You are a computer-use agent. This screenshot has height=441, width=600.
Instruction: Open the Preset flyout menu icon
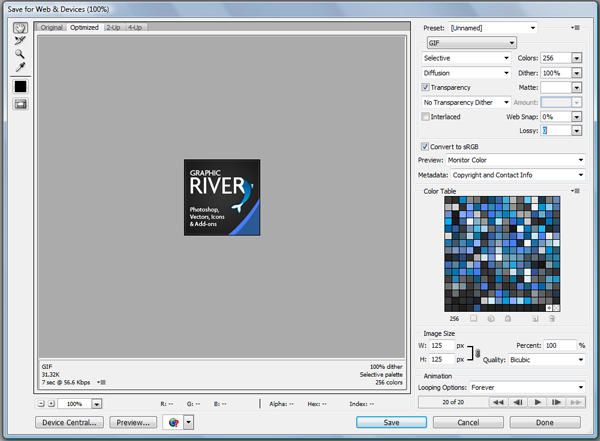click(575, 28)
